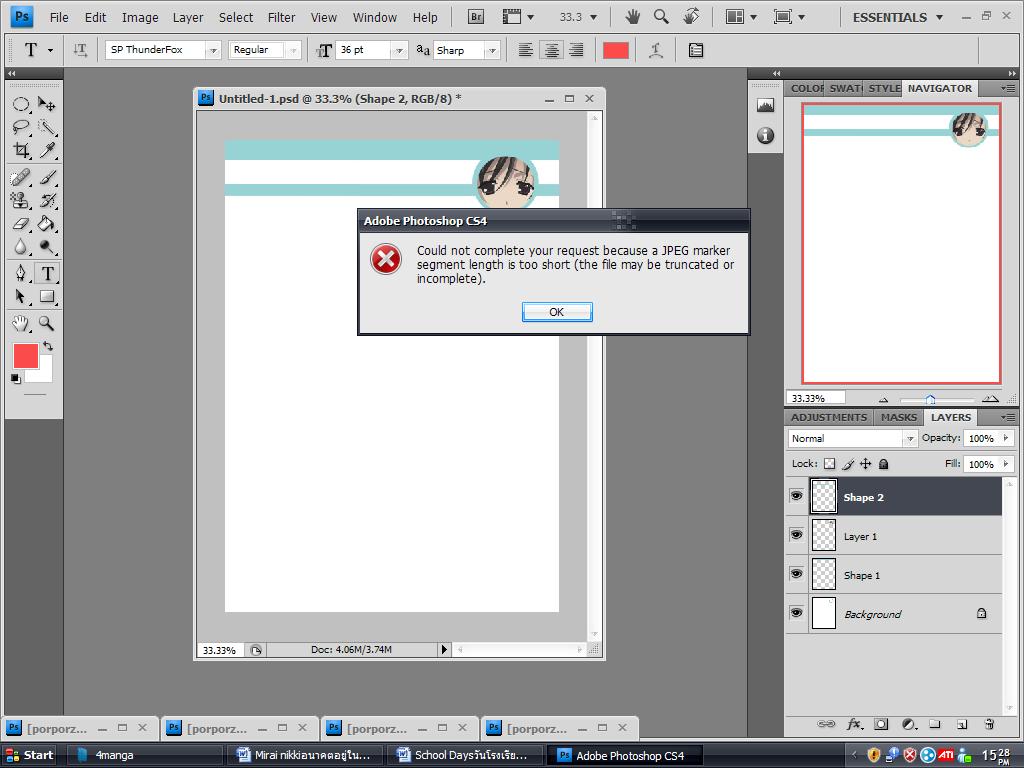
Task: Open the Image menu
Action: click(140, 18)
